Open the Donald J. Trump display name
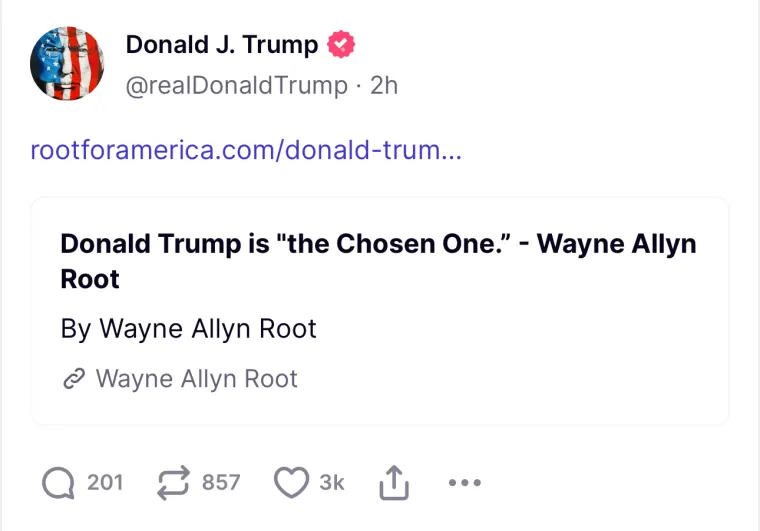This screenshot has width=760, height=531. (x=221, y=45)
